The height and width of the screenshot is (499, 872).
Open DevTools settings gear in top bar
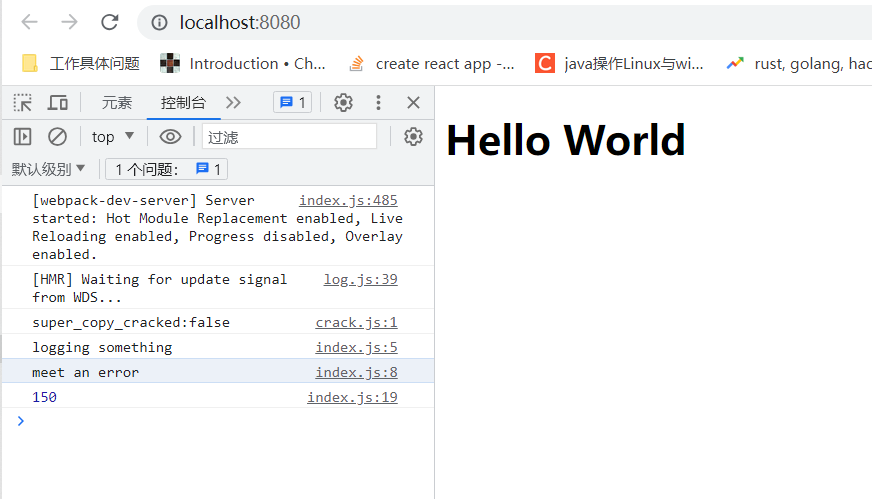(343, 103)
